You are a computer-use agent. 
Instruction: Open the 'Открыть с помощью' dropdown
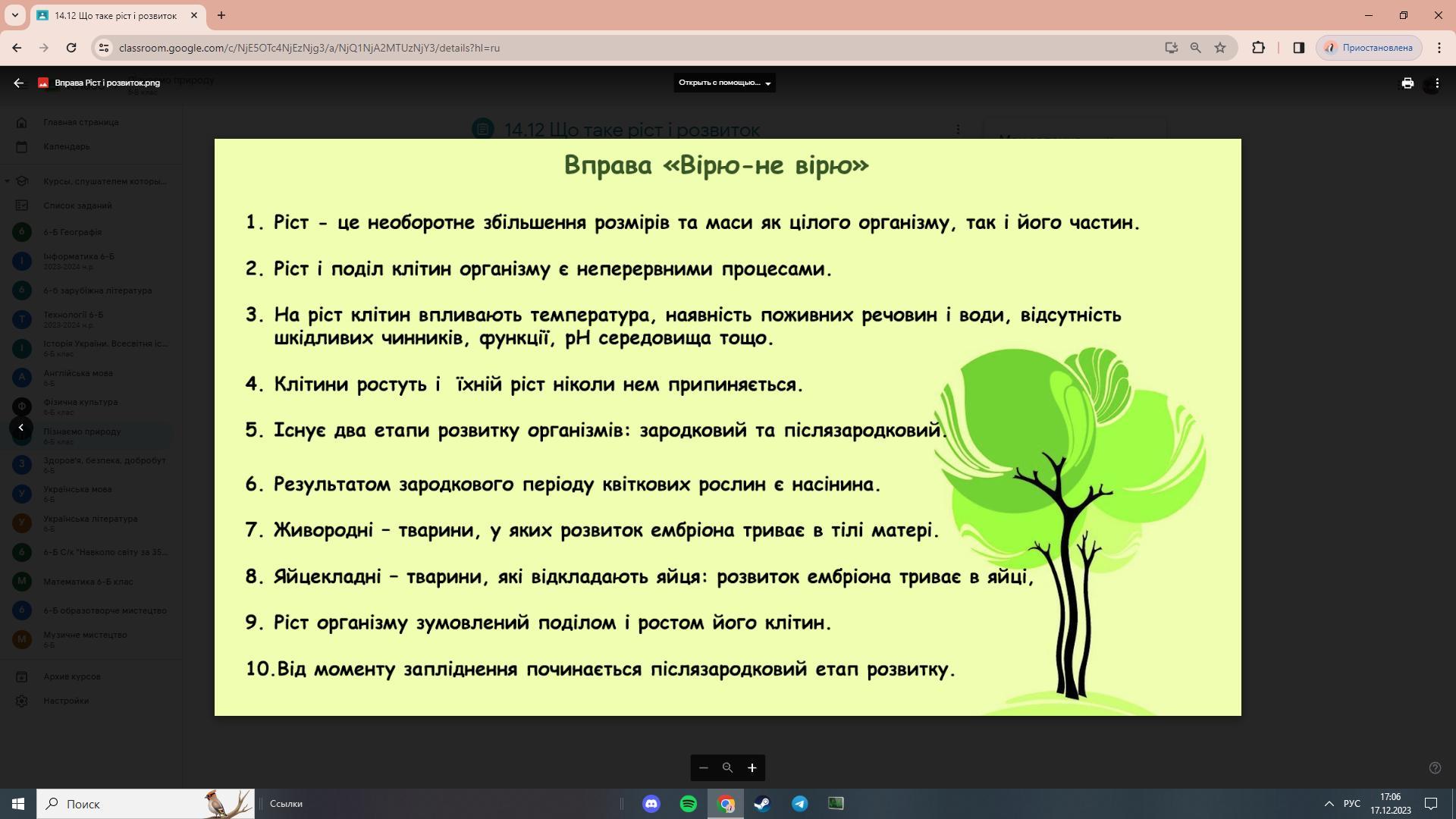[x=724, y=83]
